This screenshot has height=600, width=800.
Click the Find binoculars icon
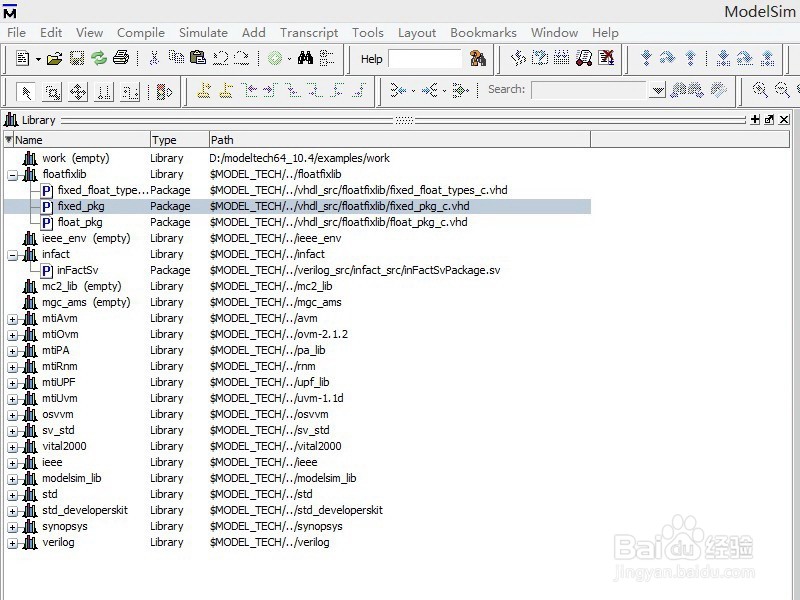(x=305, y=58)
